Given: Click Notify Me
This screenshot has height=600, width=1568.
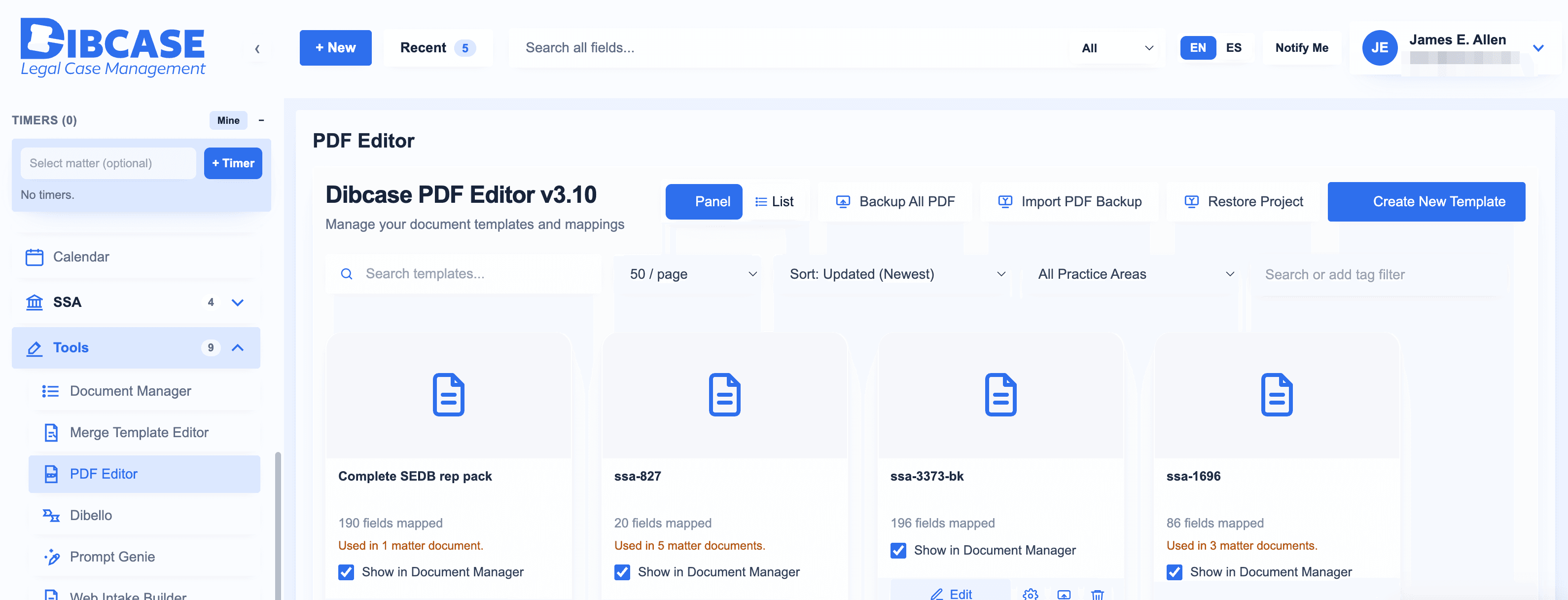Looking at the screenshot, I should (x=1301, y=48).
